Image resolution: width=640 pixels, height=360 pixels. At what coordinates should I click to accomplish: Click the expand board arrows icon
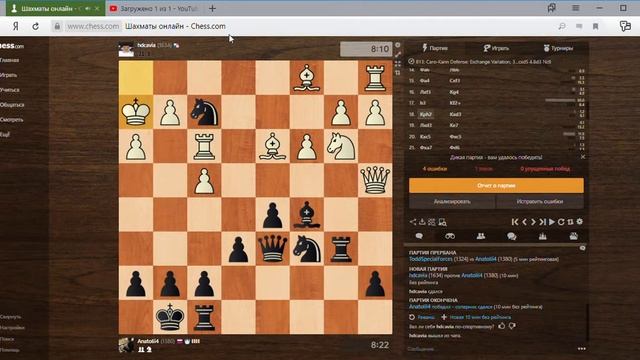398,54
